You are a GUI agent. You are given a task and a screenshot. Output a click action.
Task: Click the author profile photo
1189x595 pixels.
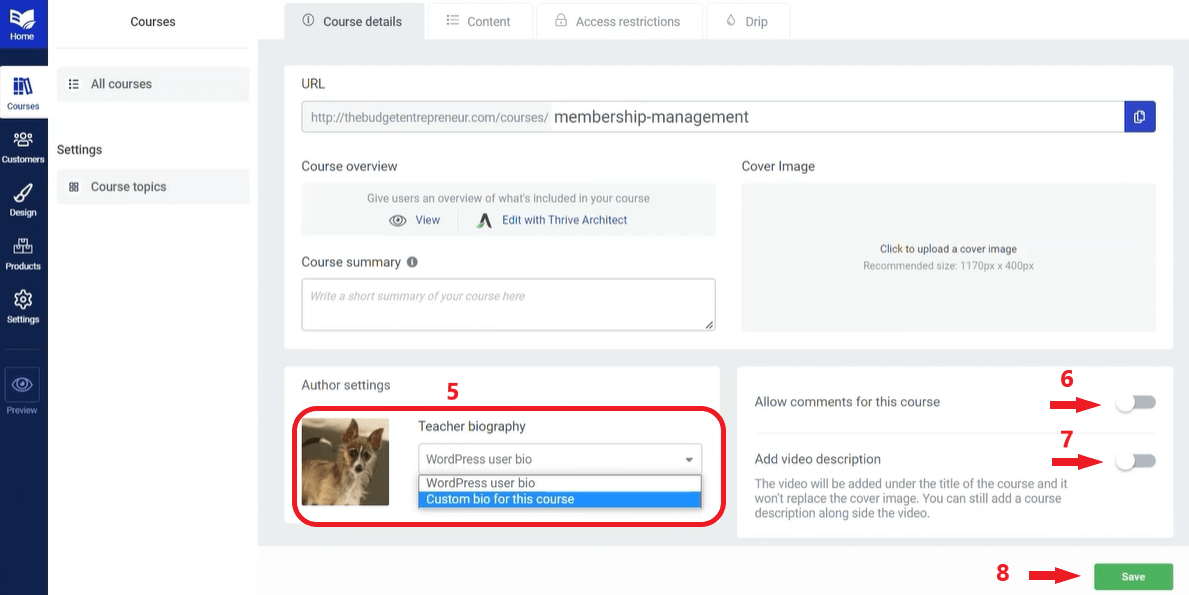(345, 462)
